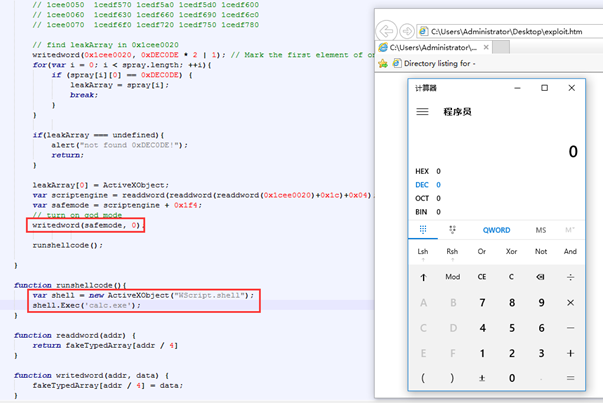Click the shift up-arrow key
Viewport: 603px width, 403px height.
tap(423, 277)
